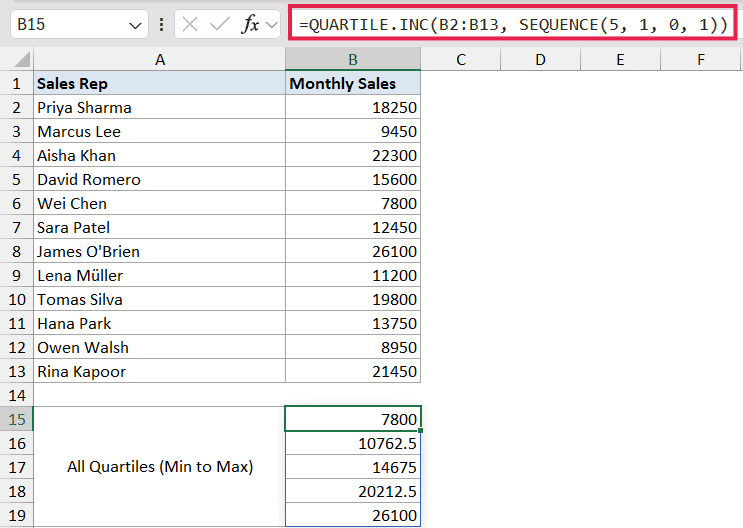This screenshot has height=528, width=743.
Task: Expand the formula bar chevron next to fx
Action: tap(272, 24)
